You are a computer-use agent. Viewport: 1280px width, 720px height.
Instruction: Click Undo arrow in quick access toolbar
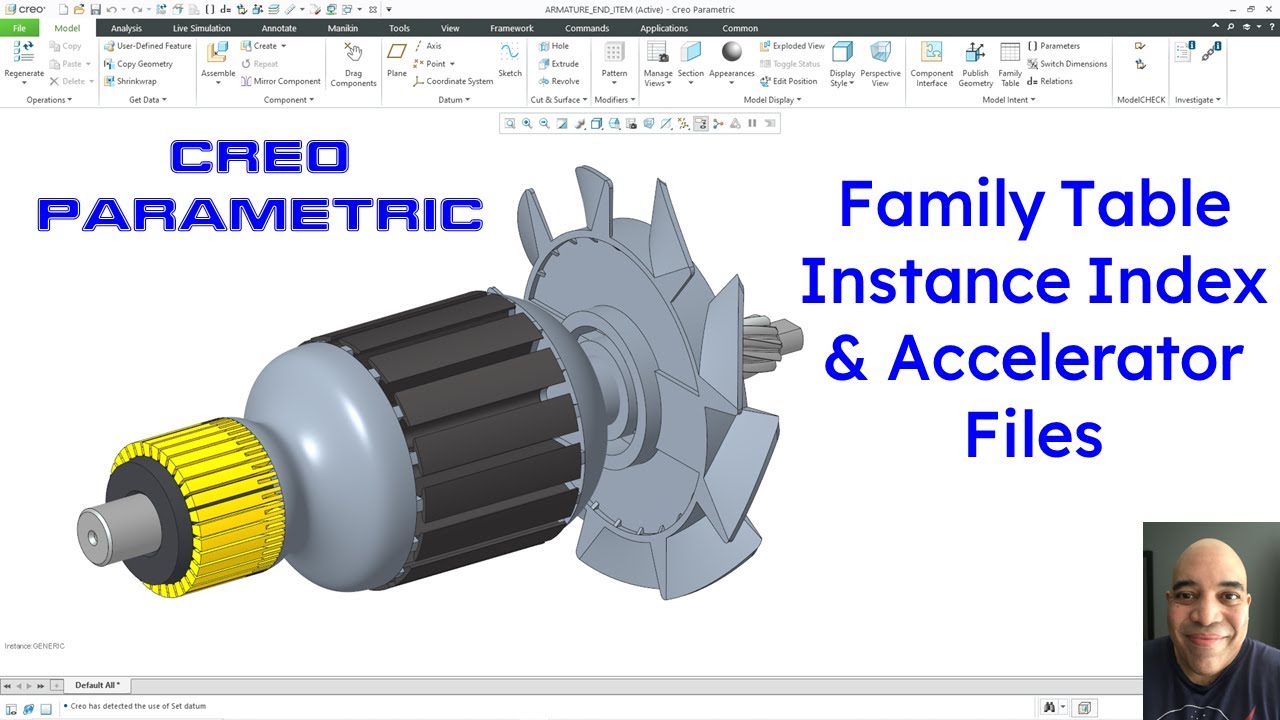[111, 9]
